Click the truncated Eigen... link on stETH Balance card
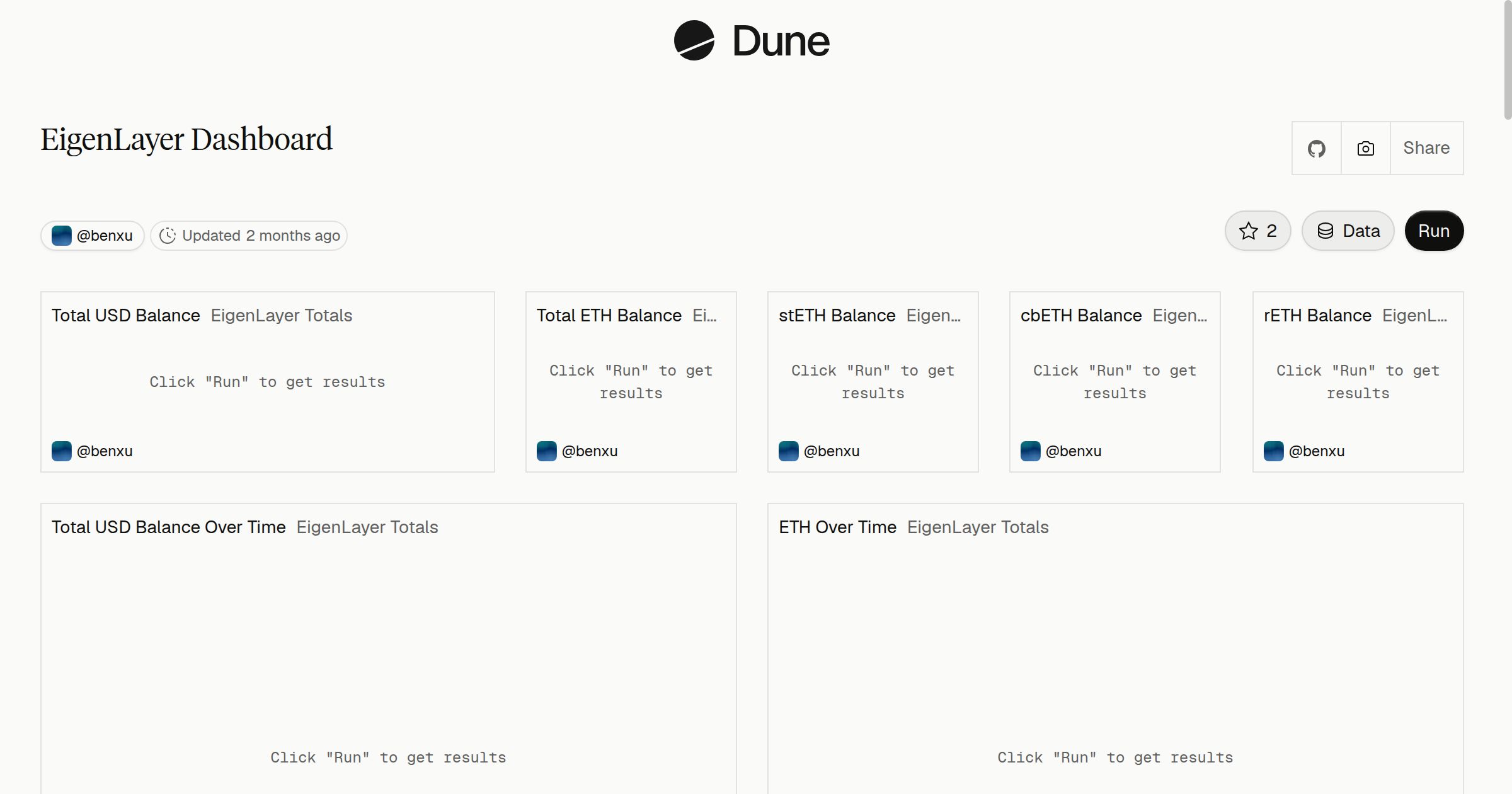This screenshot has height=794, width=1512. [934, 315]
